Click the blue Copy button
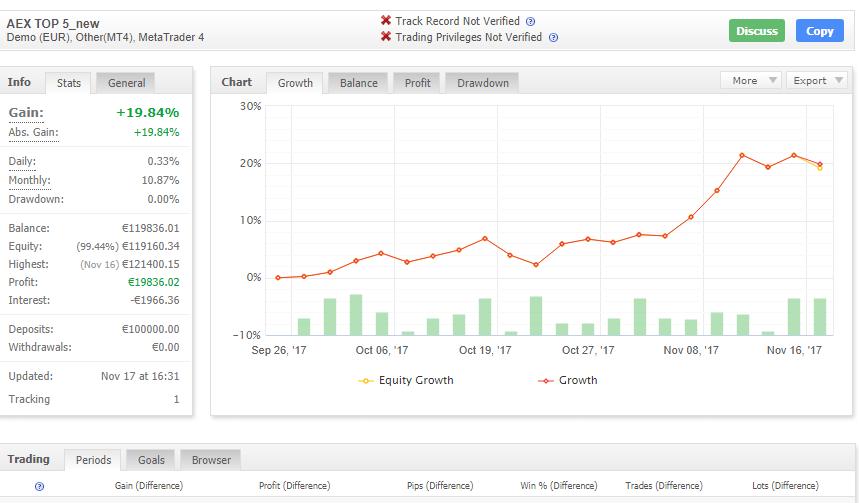The image size is (859, 503). pos(819,31)
